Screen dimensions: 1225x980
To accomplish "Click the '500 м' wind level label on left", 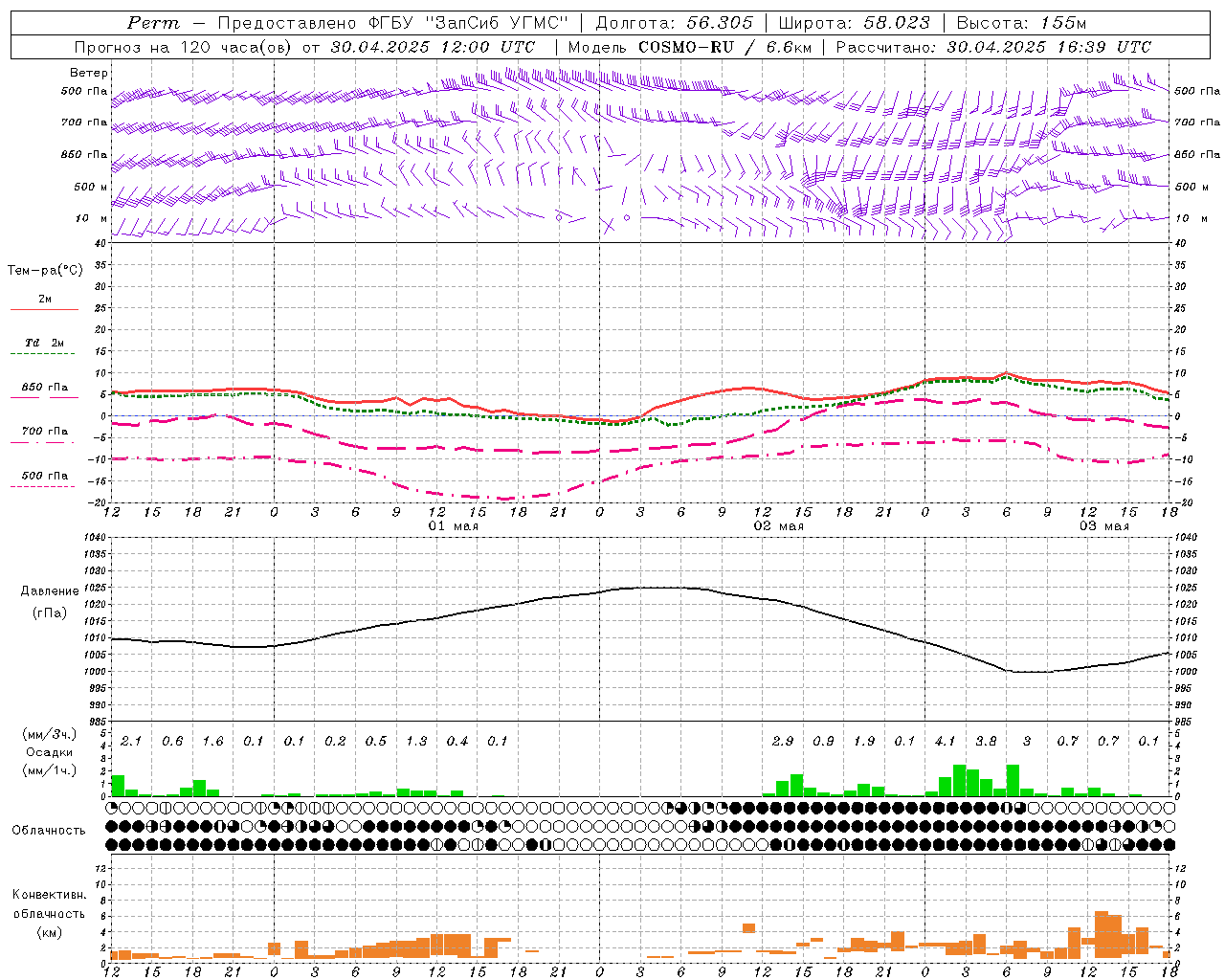I will tap(91, 187).
